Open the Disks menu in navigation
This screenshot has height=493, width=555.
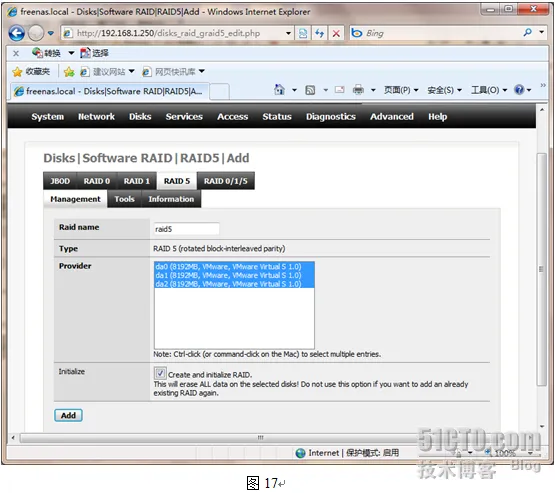tap(140, 117)
